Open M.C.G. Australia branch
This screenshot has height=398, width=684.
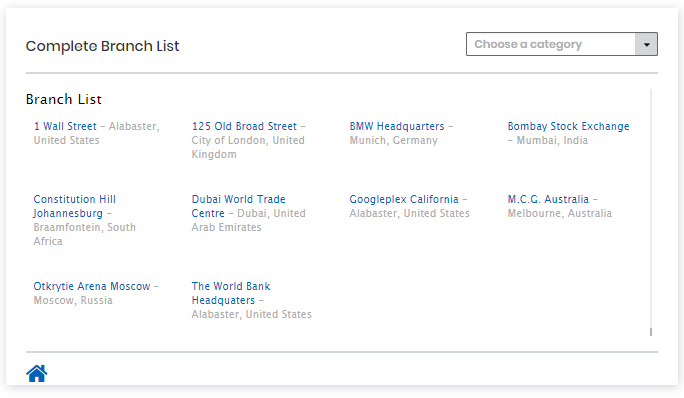548,199
